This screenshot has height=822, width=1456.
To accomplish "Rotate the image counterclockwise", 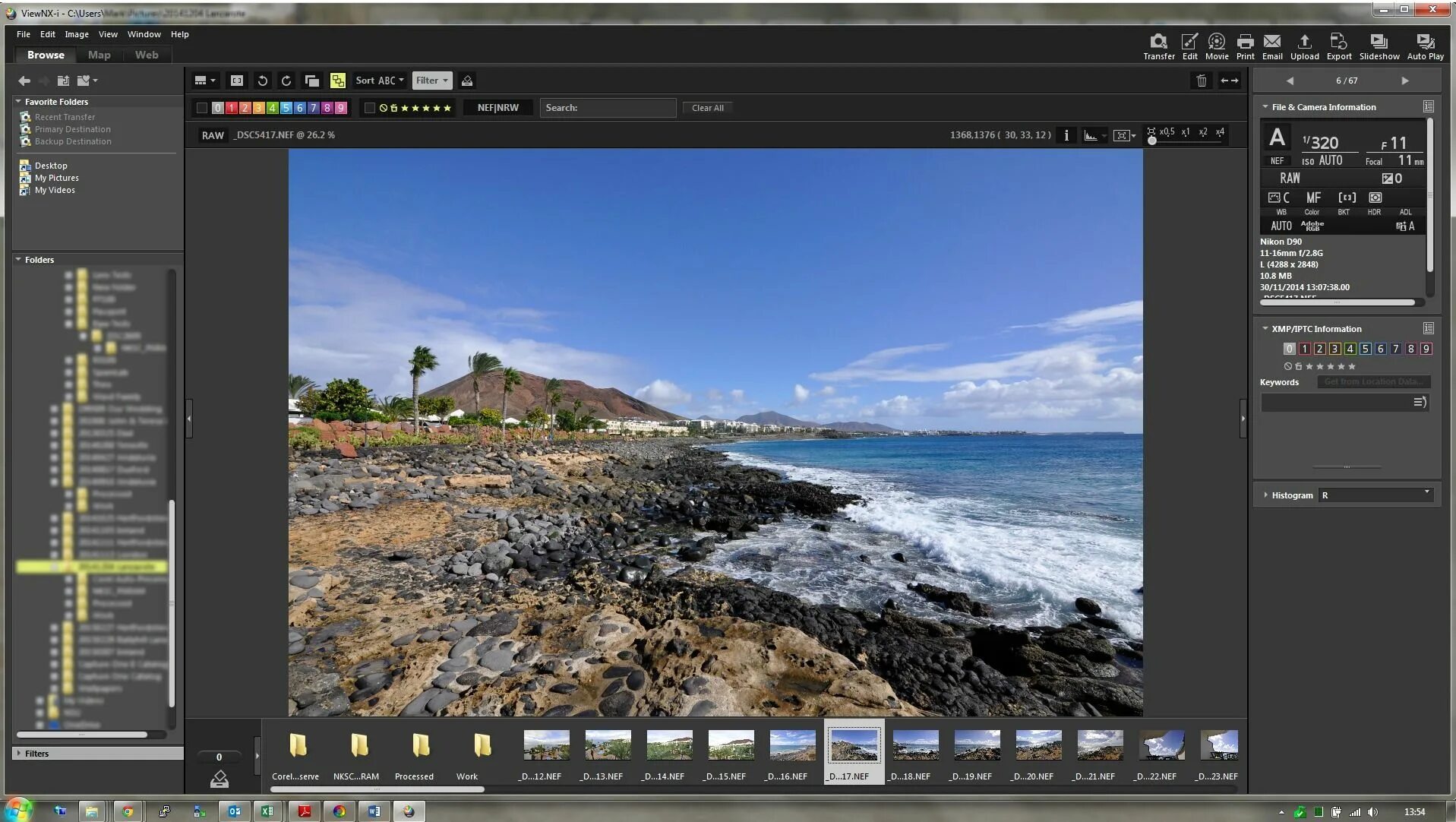I will (x=262, y=80).
